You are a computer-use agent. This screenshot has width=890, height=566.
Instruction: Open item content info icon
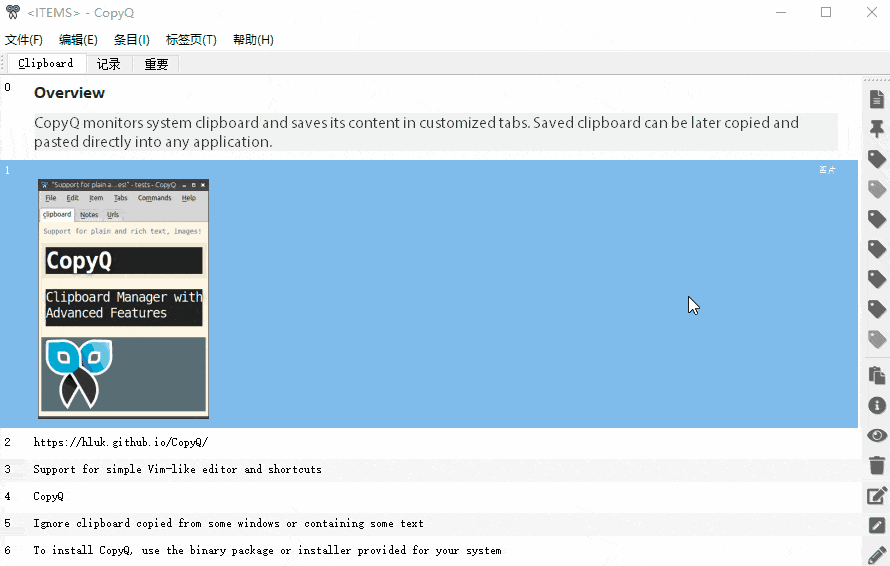coord(877,405)
